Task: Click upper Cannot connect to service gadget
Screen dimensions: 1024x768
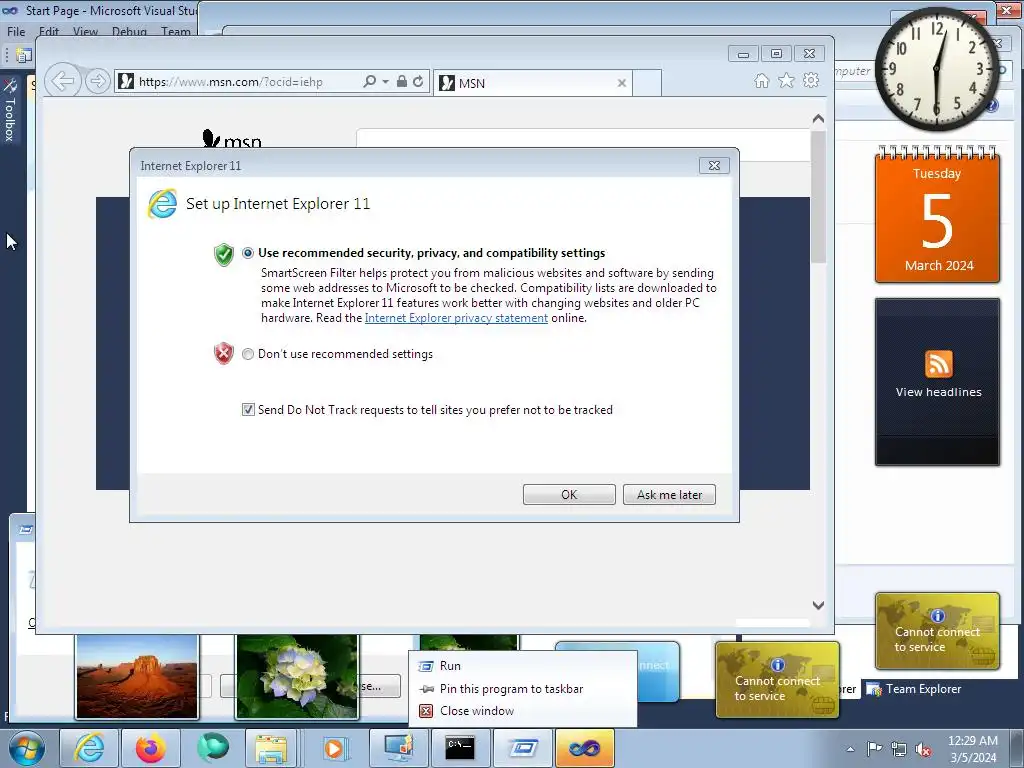Action: tap(937, 632)
